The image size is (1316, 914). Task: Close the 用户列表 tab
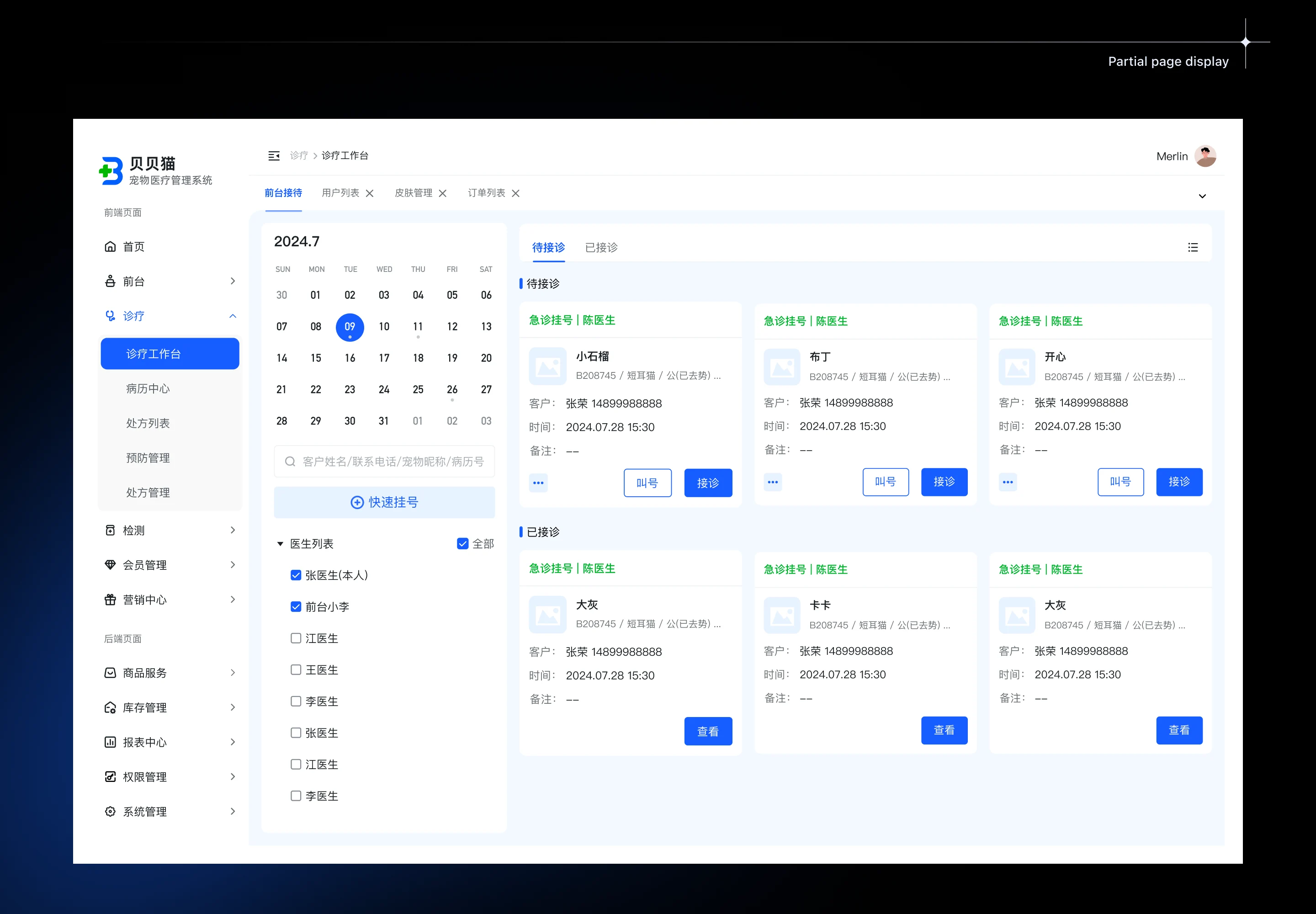click(x=370, y=194)
